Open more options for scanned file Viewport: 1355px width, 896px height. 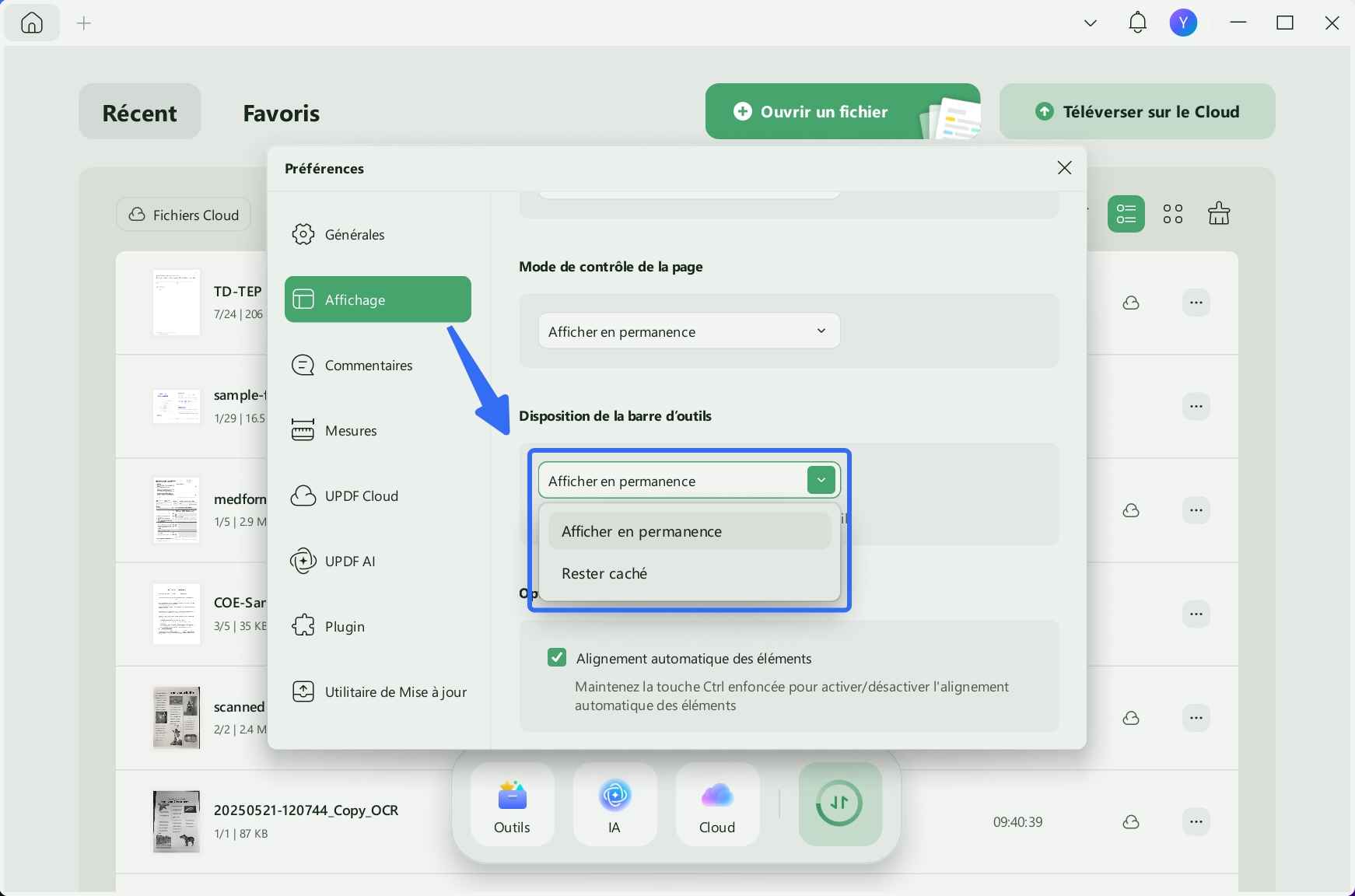(x=1196, y=718)
